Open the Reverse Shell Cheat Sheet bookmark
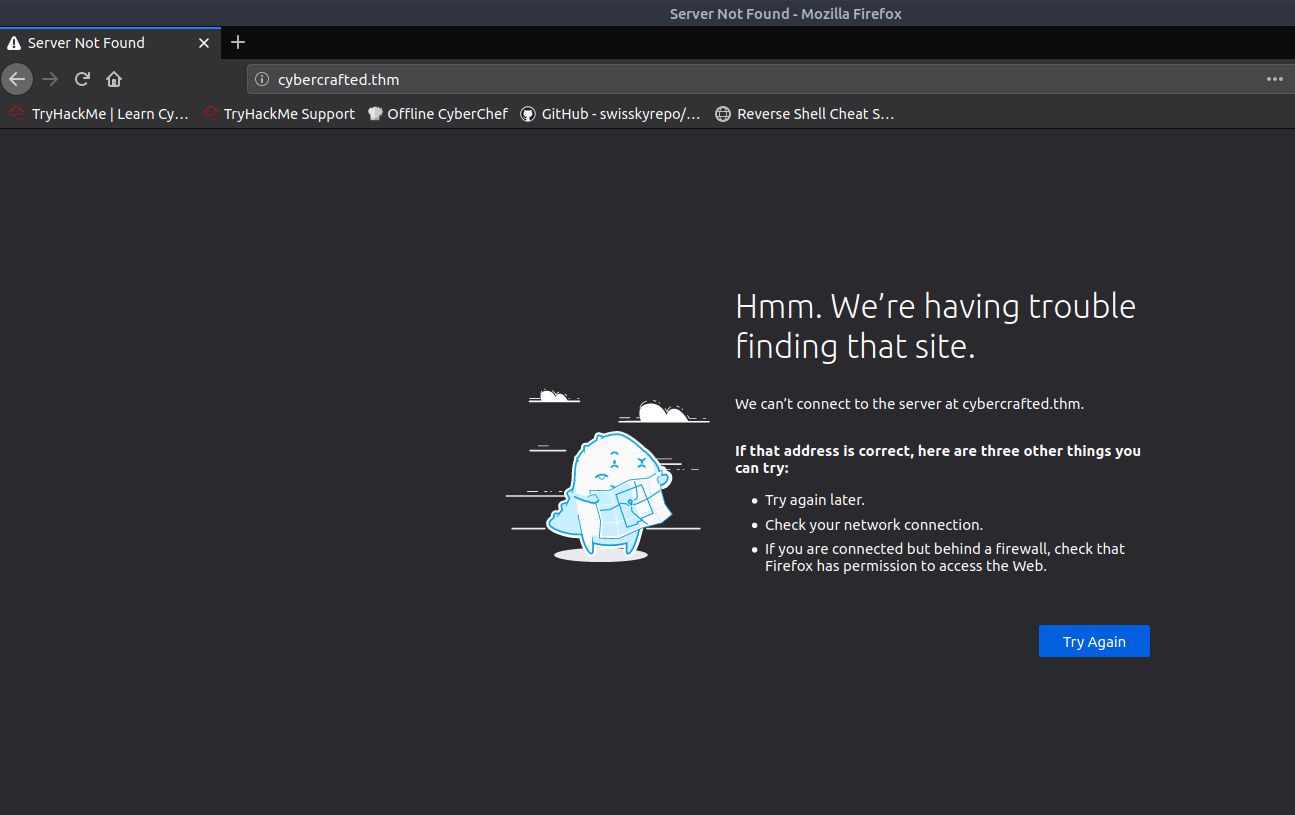 pos(805,114)
